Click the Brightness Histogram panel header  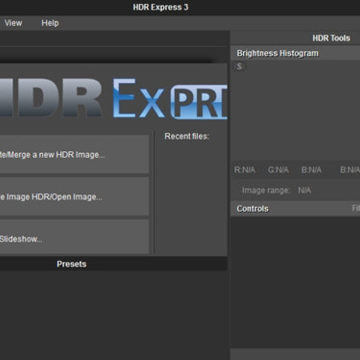coord(295,53)
